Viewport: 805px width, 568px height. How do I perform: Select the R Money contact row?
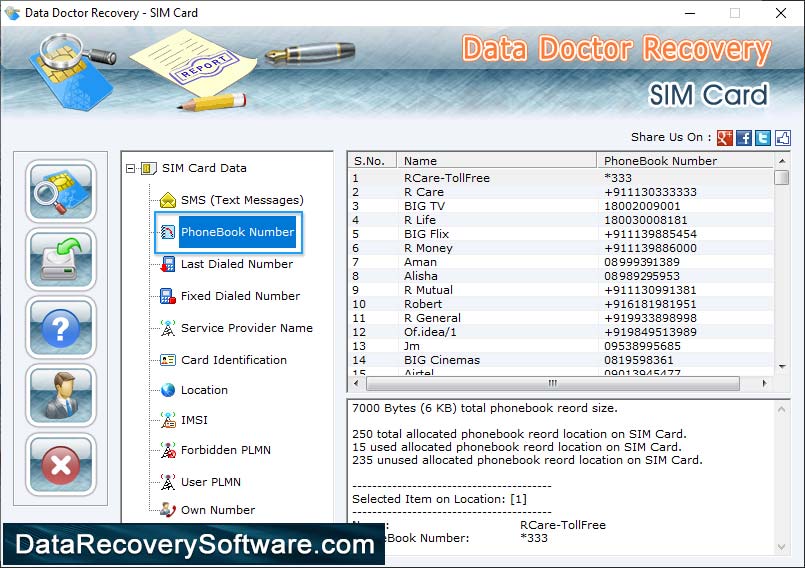(x=561, y=248)
